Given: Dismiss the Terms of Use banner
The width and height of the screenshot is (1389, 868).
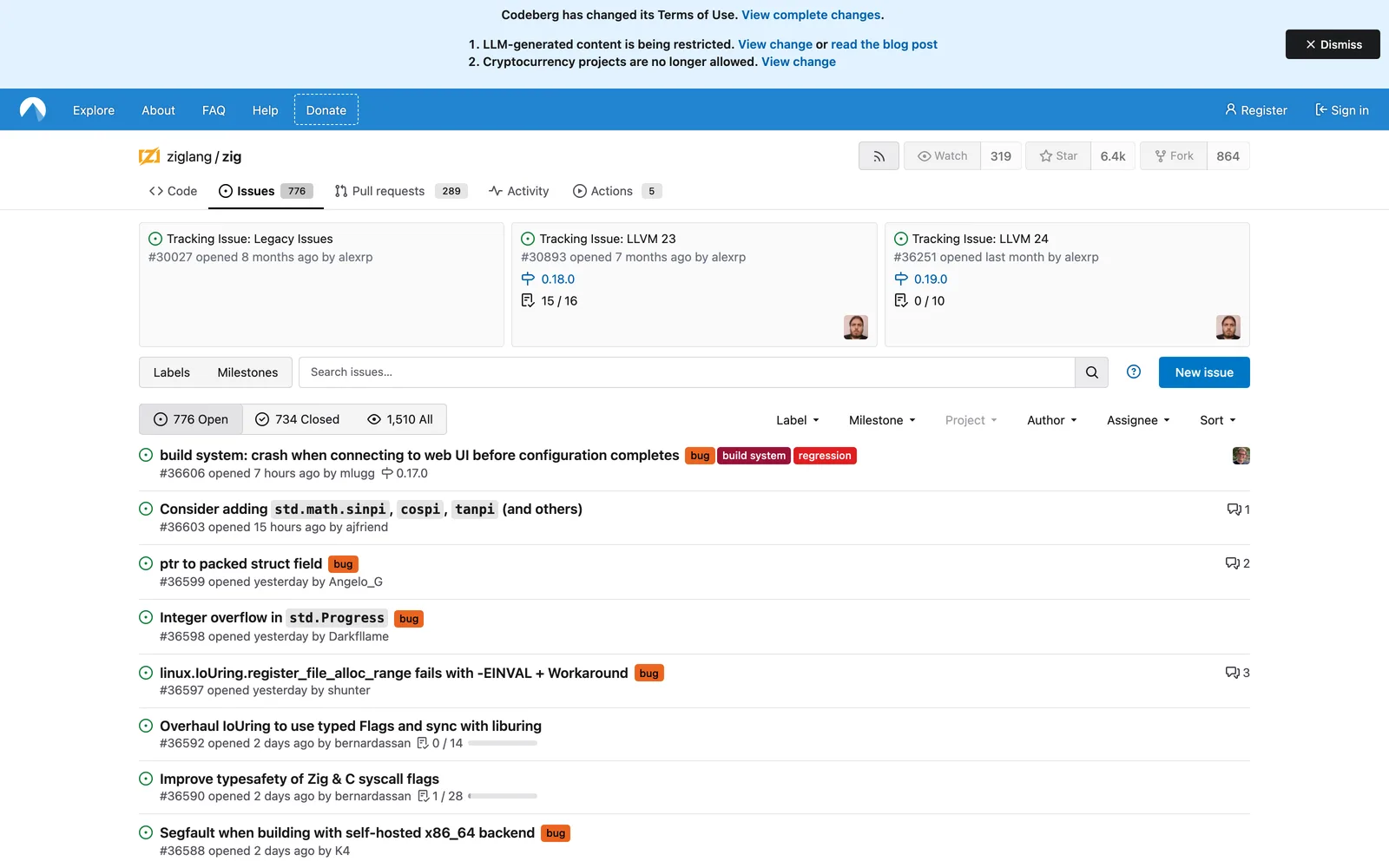Looking at the screenshot, I should (1333, 44).
